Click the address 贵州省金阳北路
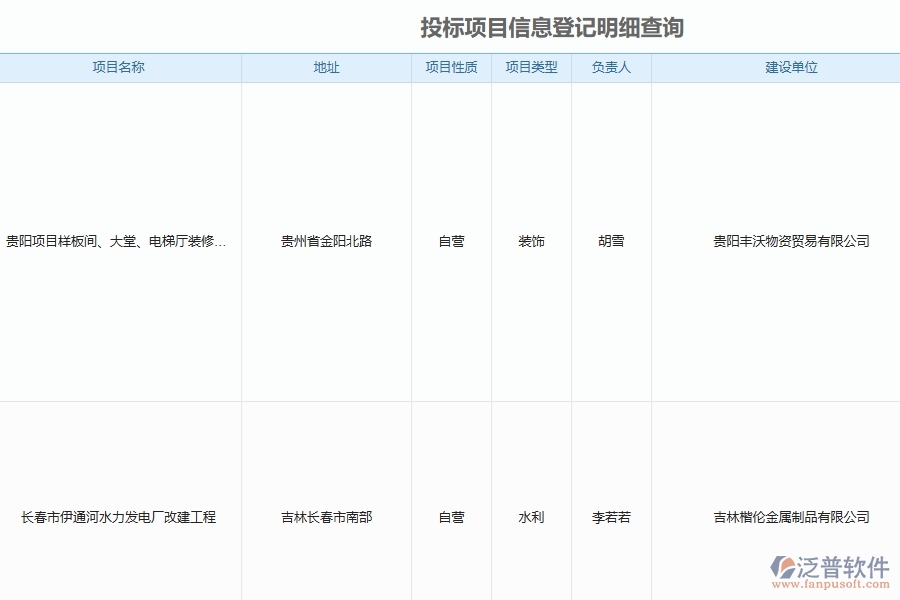 tap(327, 240)
